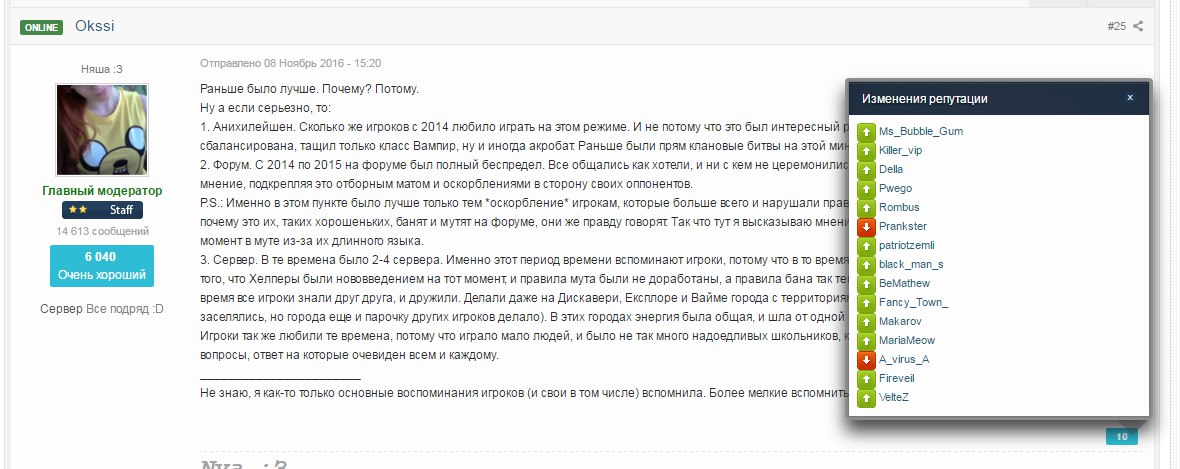Click the green arrow beside Fancy_Town_
This screenshot has height=469, width=1180.
point(866,303)
